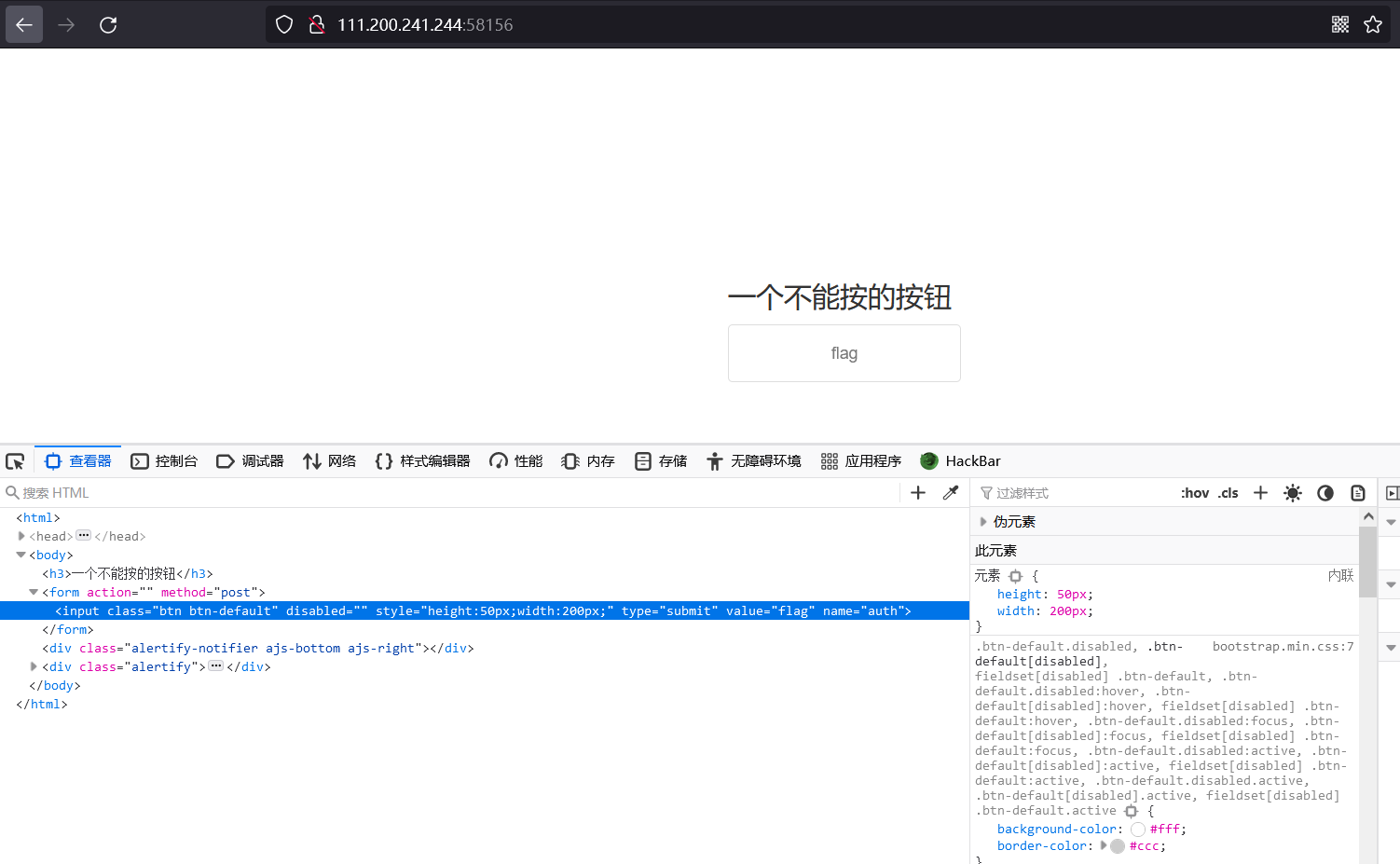The width and height of the screenshot is (1400, 864).
Task: Select the opening html tag row
Action: 485,517
